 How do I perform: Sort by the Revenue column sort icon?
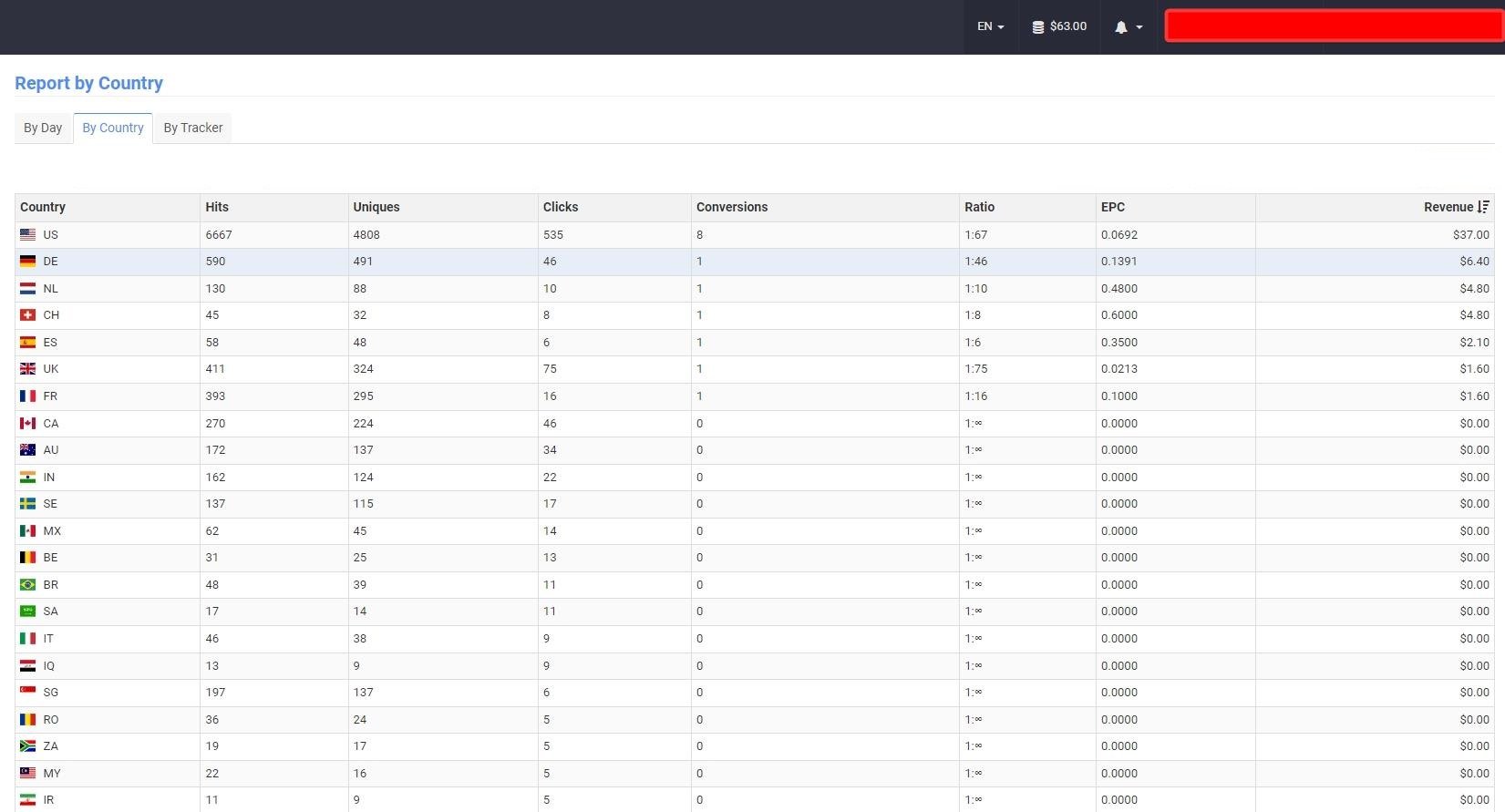tap(1483, 207)
